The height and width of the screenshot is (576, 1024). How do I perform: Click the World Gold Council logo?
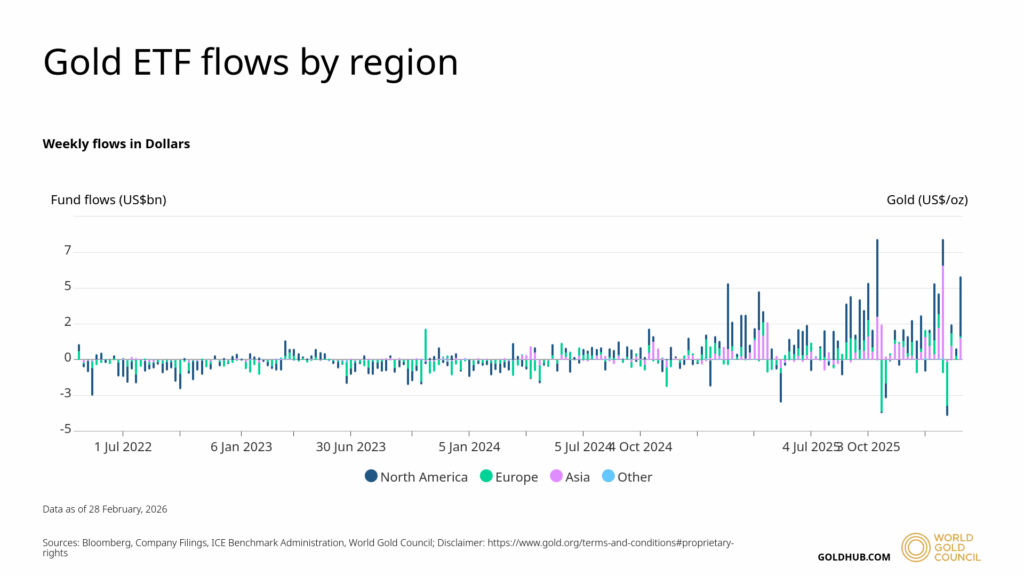tap(940, 547)
